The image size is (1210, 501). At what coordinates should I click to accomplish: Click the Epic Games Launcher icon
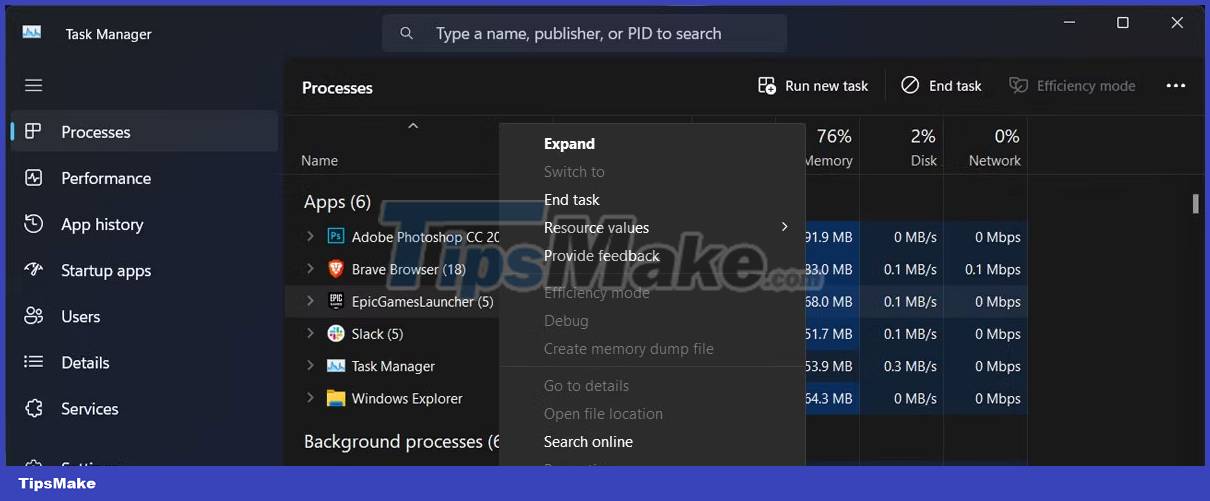(336, 301)
